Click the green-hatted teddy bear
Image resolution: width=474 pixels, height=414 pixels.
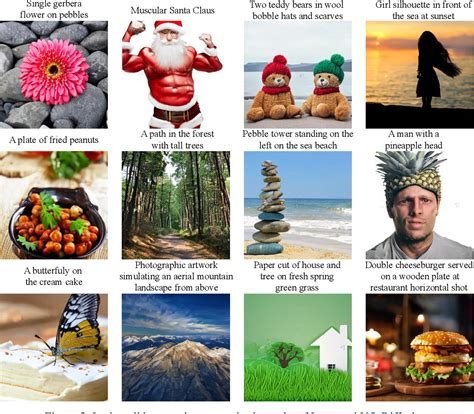click(327, 87)
